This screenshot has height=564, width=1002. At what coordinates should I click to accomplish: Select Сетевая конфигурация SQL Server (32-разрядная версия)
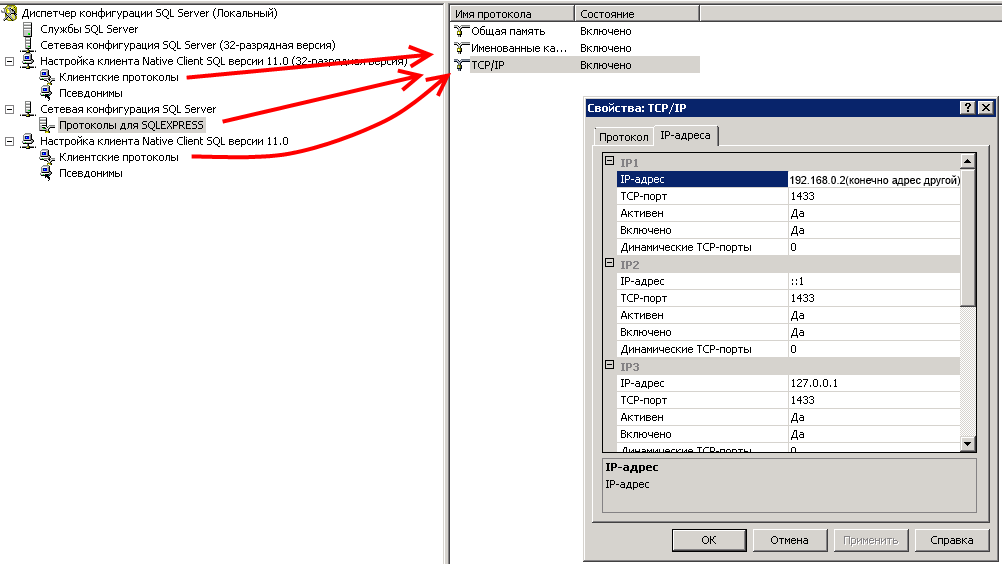[188, 45]
